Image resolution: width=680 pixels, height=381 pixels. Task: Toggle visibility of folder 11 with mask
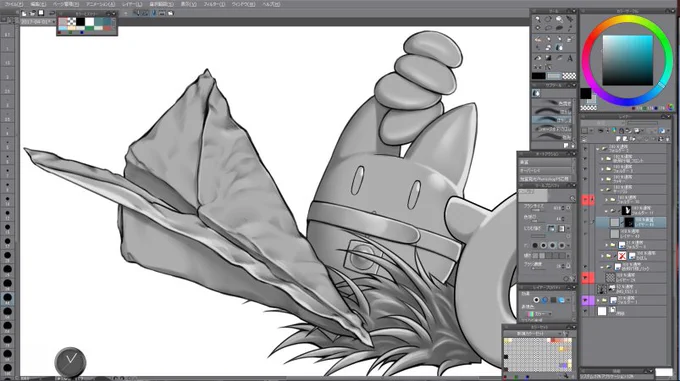[585, 211]
